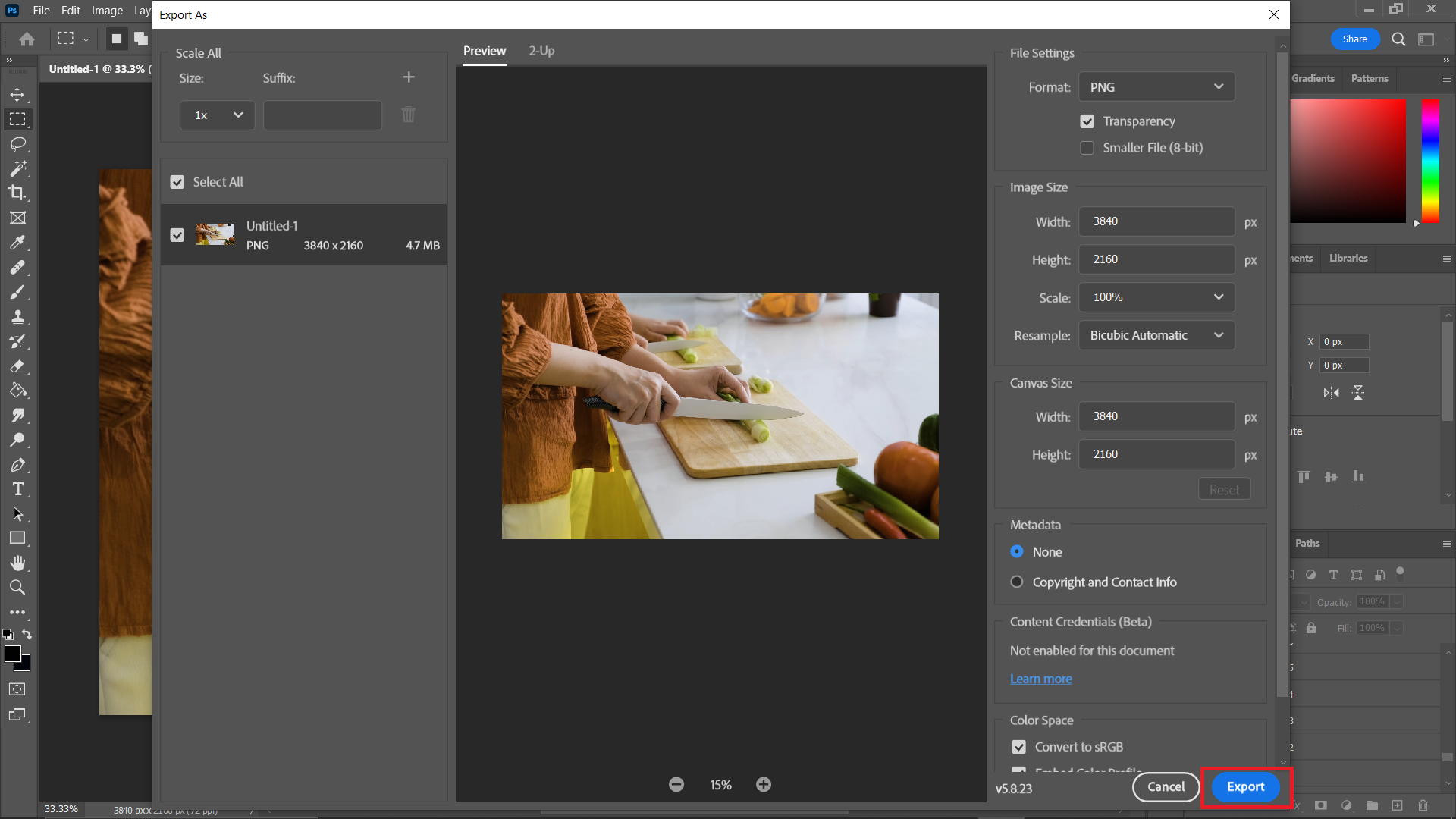Open the Learn more link
The width and height of the screenshot is (1456, 819).
[1040, 679]
